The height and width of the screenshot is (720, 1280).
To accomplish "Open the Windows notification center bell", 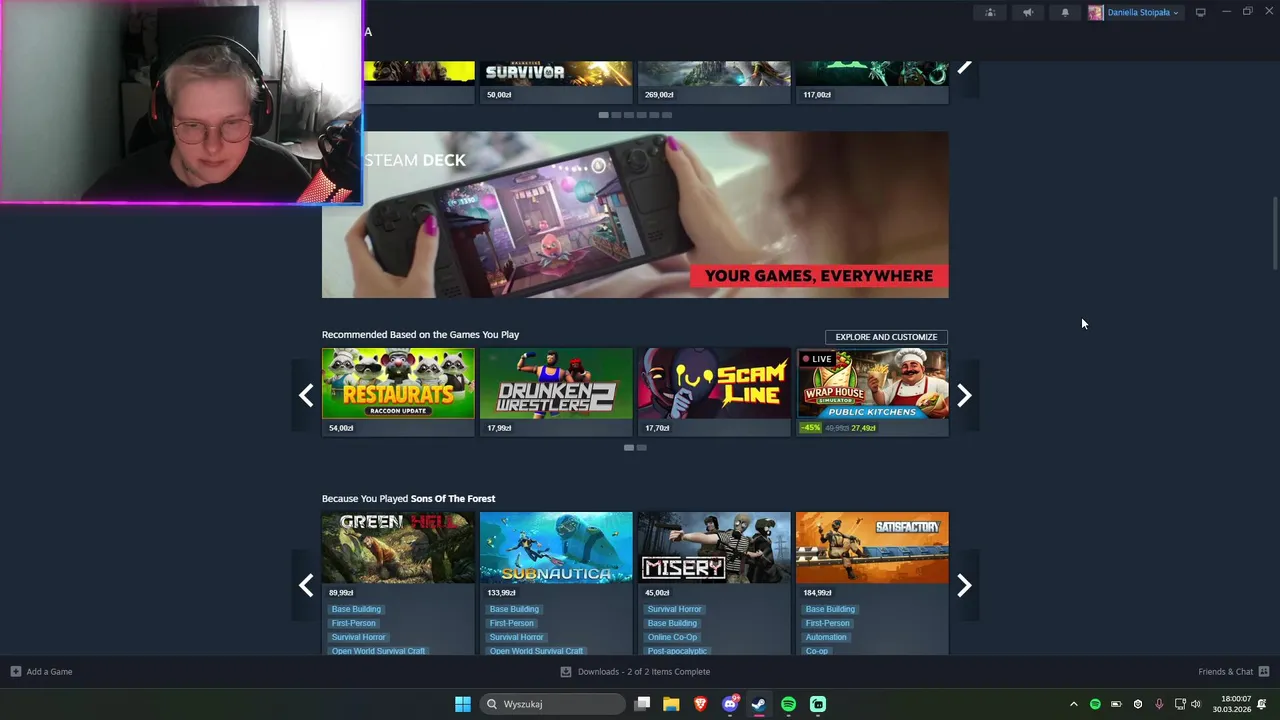I will 1262,704.
